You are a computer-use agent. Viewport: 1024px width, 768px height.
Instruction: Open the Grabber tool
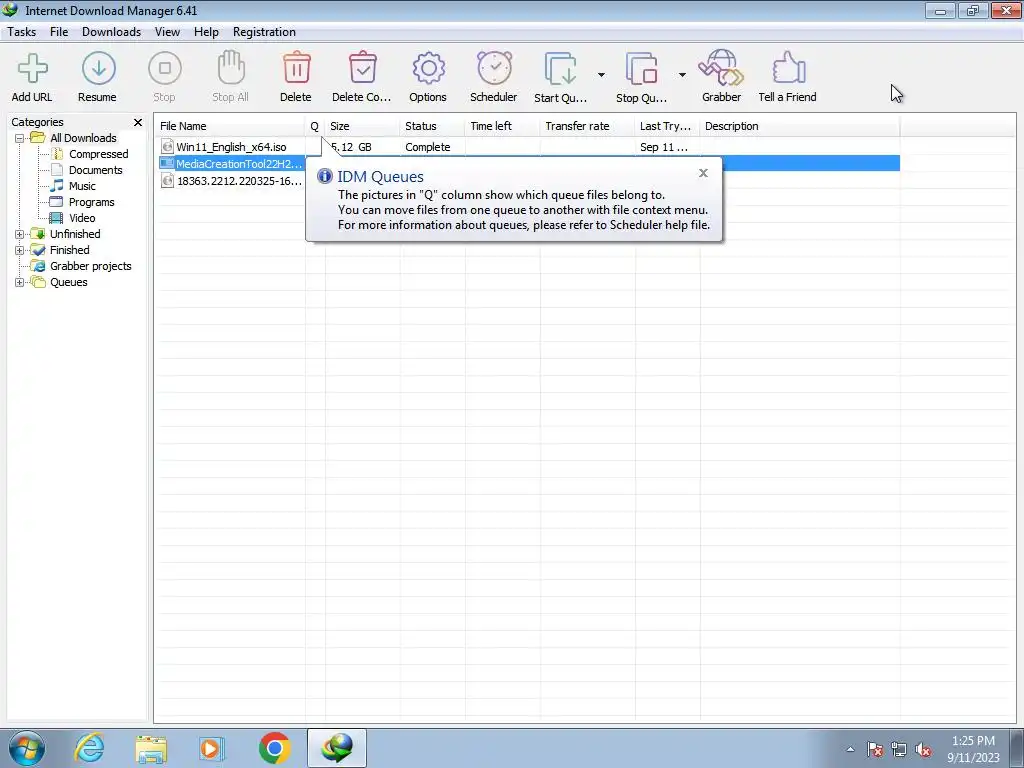[721, 68]
